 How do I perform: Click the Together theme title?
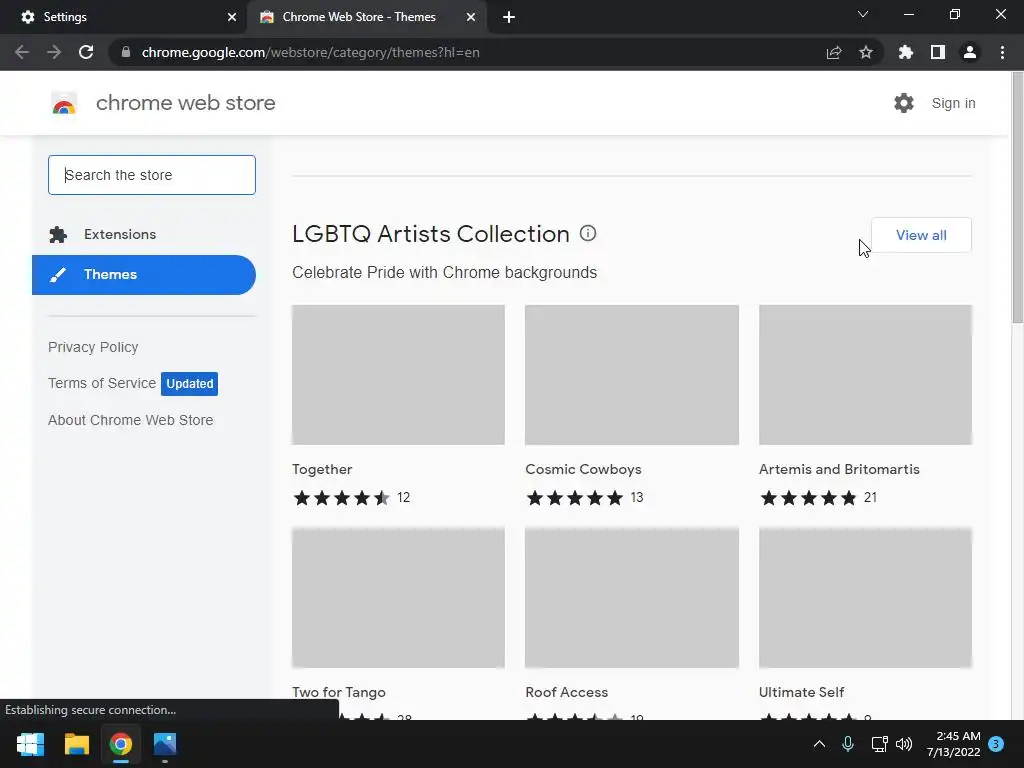(x=322, y=469)
